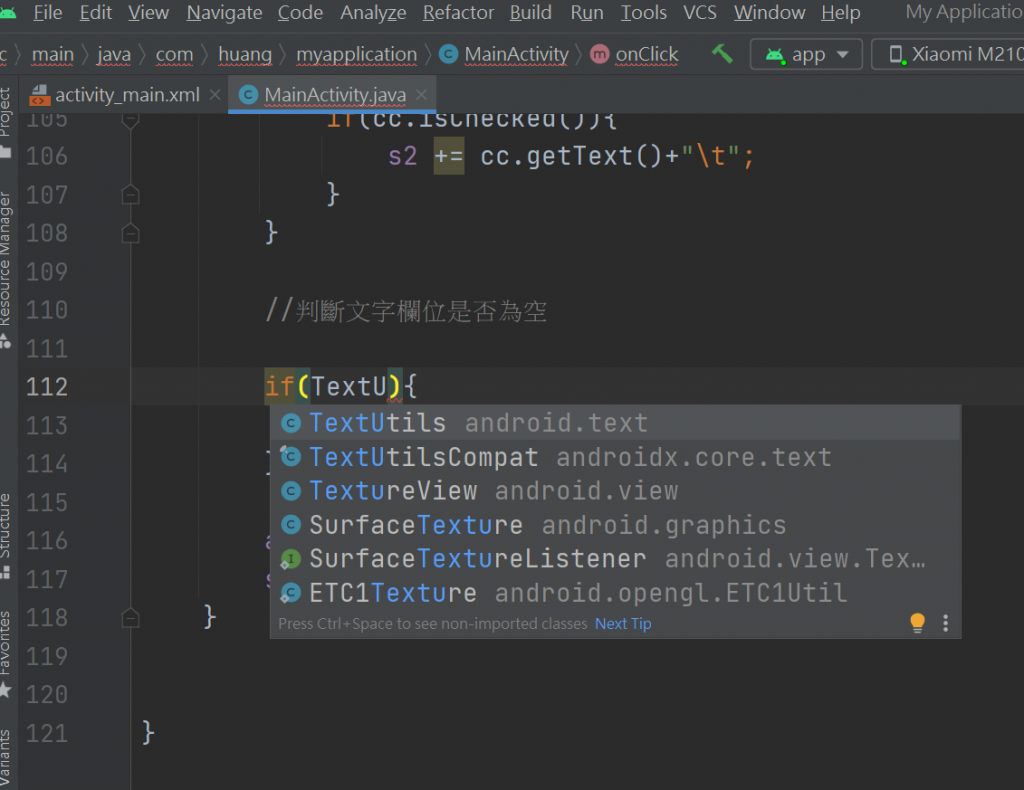Open the Project tool window
Screen dimensions: 1024x790
(x=5, y=121)
